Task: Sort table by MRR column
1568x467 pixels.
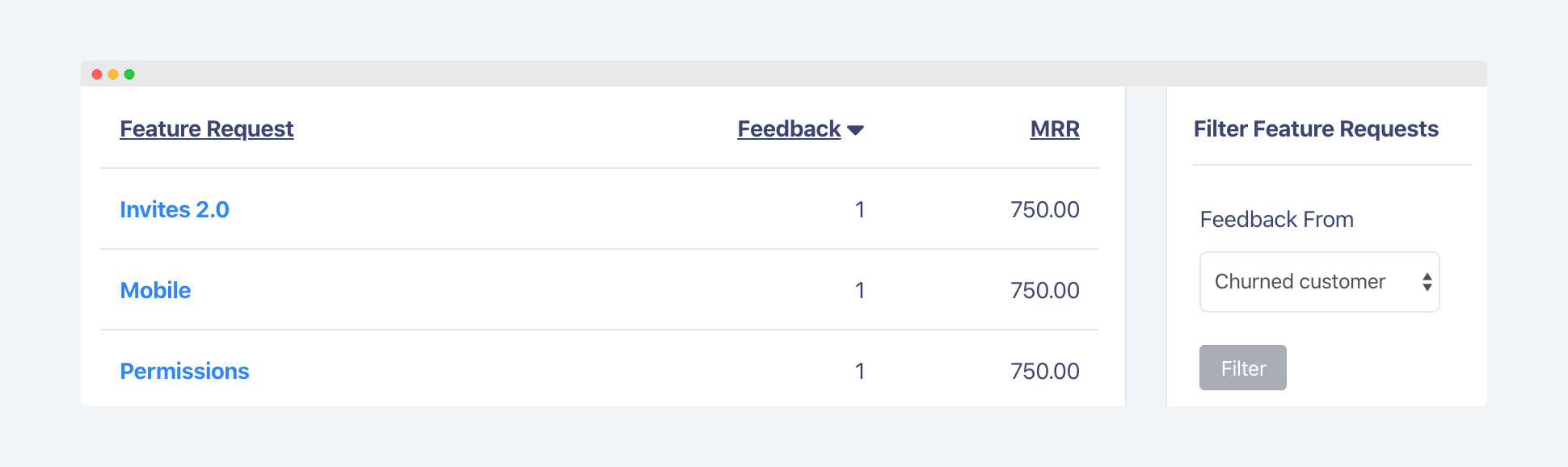Action: 1055,129
